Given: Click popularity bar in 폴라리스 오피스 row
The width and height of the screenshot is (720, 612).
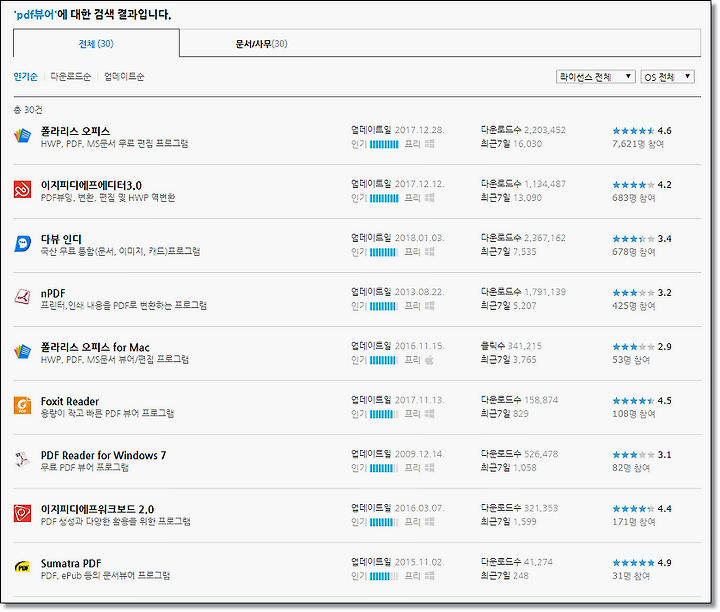Looking at the screenshot, I should pyautogui.click(x=384, y=144).
